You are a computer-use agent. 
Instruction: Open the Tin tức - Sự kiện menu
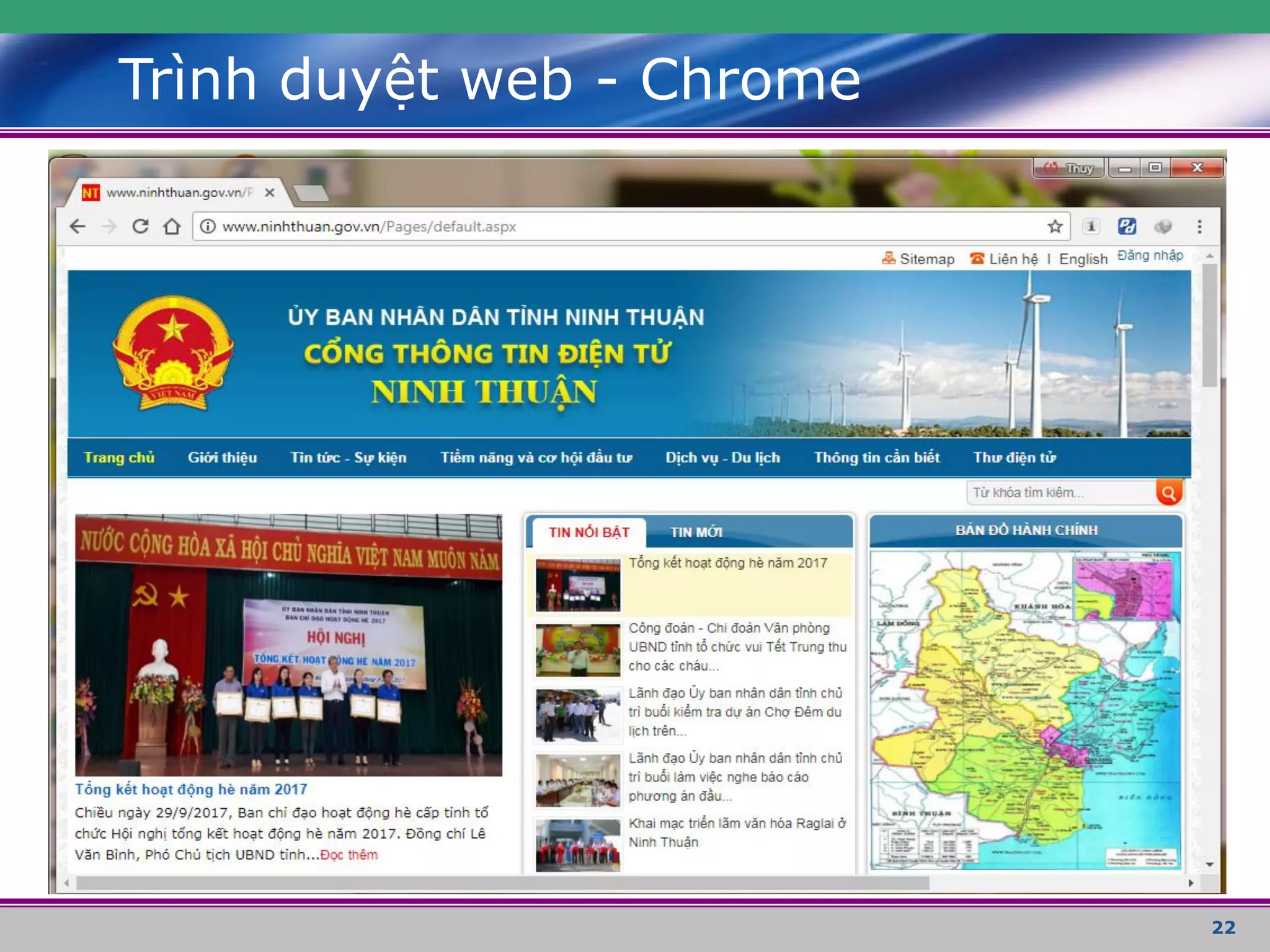[x=349, y=457]
